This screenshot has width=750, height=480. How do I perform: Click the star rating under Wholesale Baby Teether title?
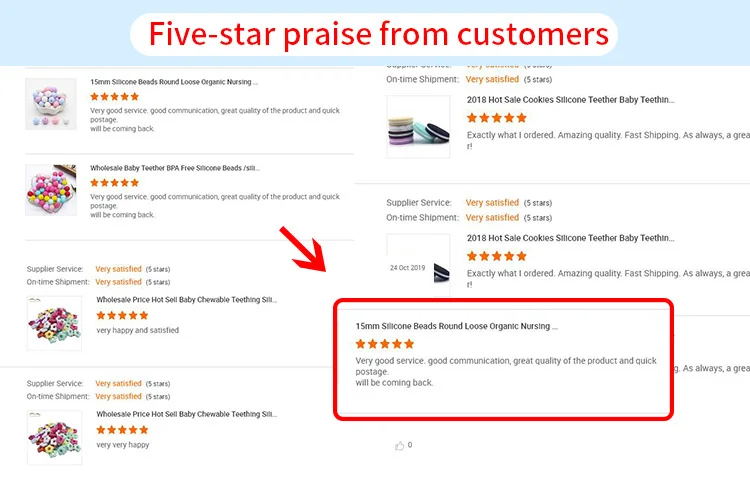pos(114,183)
